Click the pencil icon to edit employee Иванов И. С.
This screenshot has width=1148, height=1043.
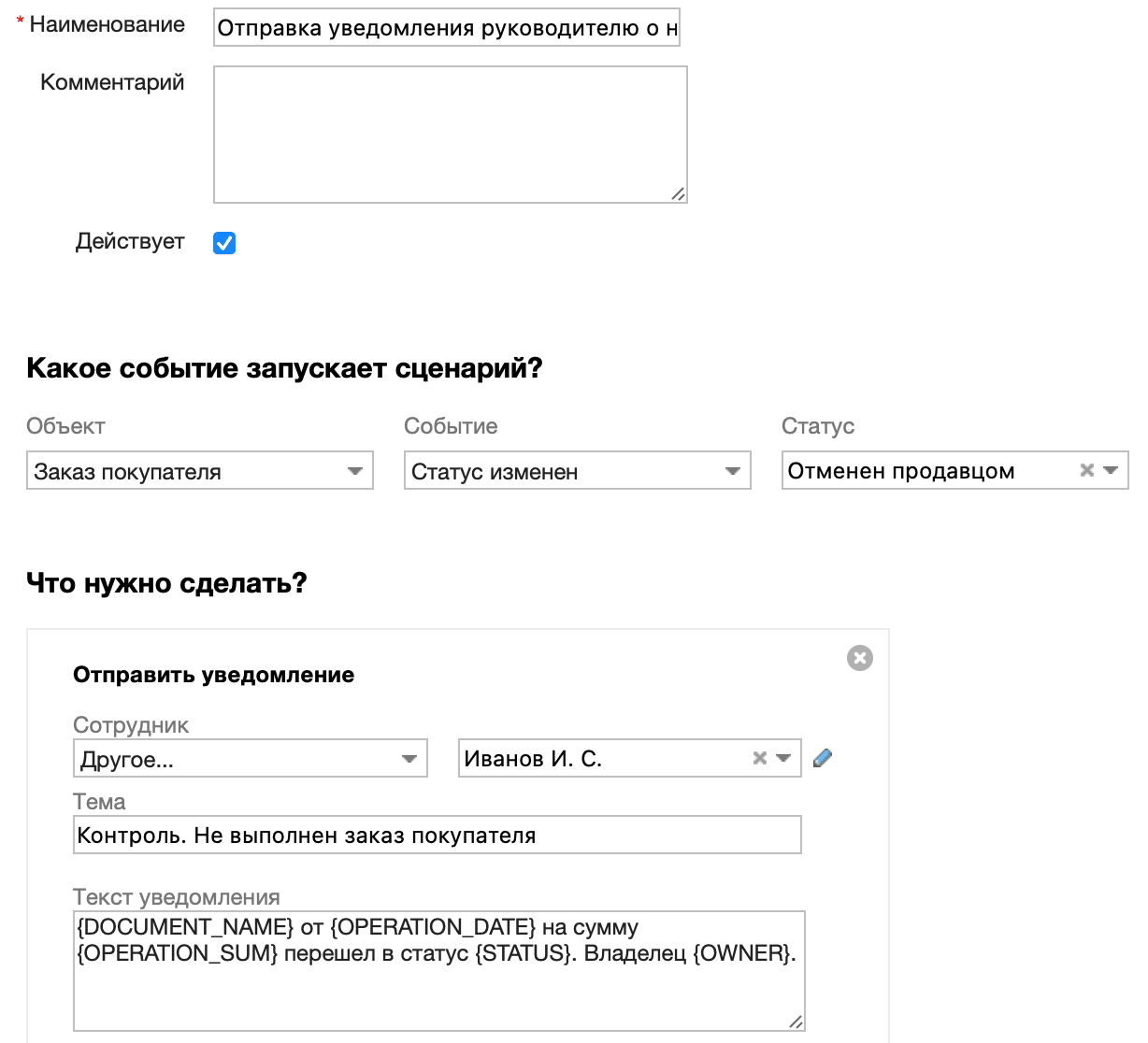[x=823, y=758]
